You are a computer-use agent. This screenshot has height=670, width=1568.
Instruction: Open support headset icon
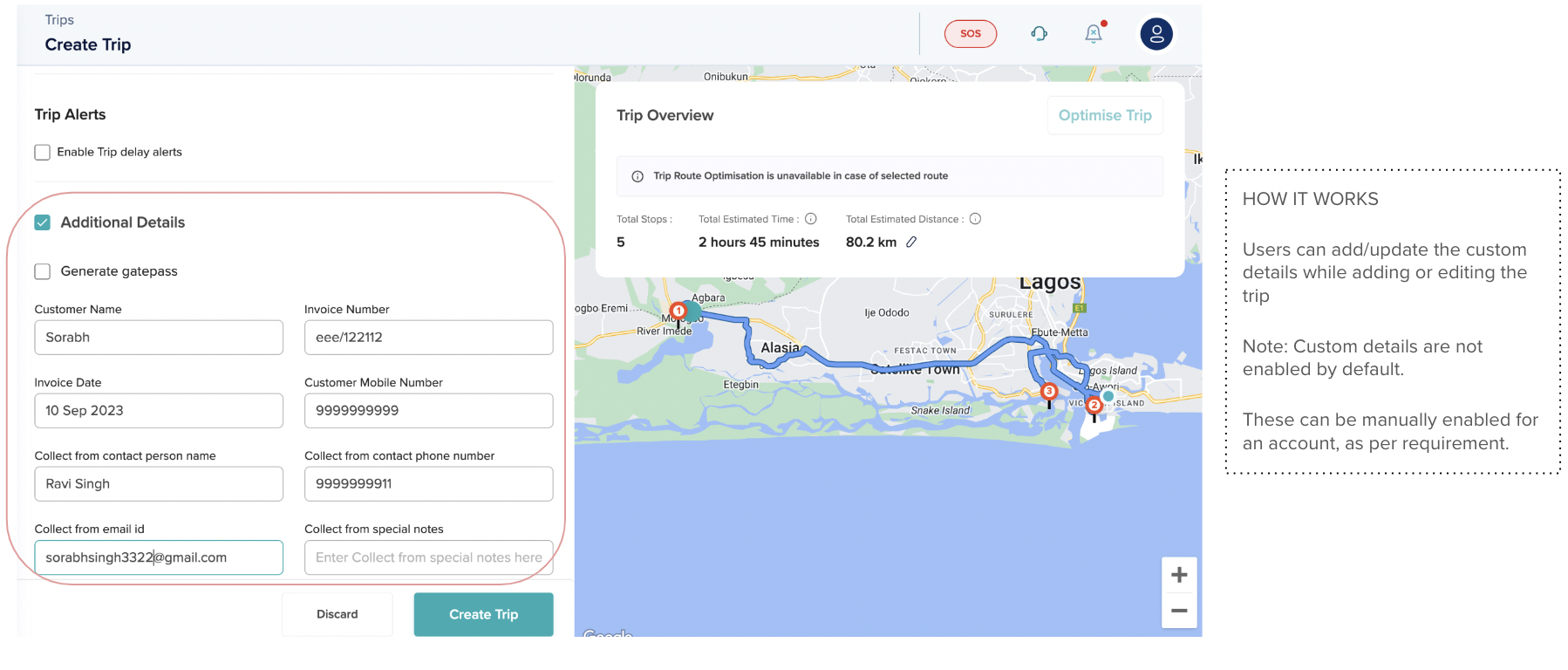1039,34
